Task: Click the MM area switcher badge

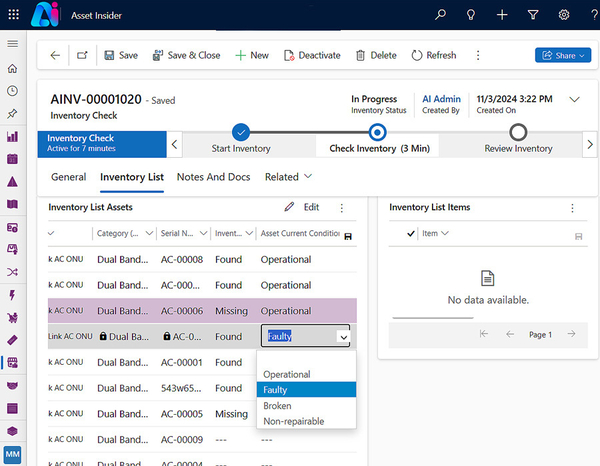Action: point(12,454)
